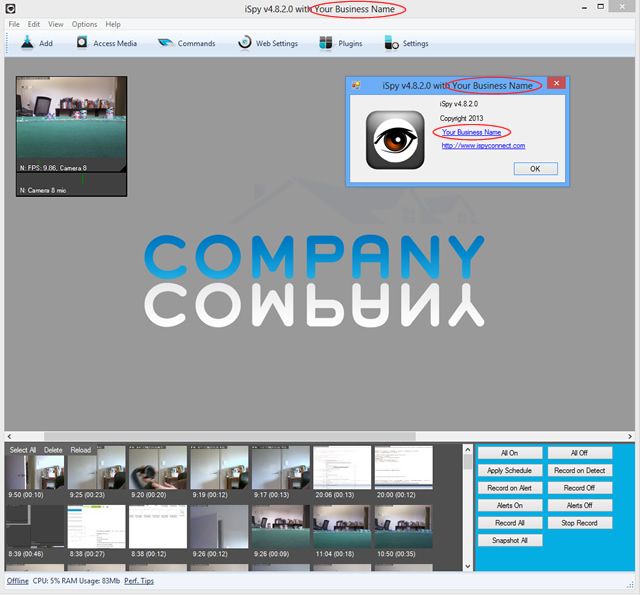Click the Apply Schedule button
Image resolution: width=640 pixels, height=595 pixels.
coord(510,471)
